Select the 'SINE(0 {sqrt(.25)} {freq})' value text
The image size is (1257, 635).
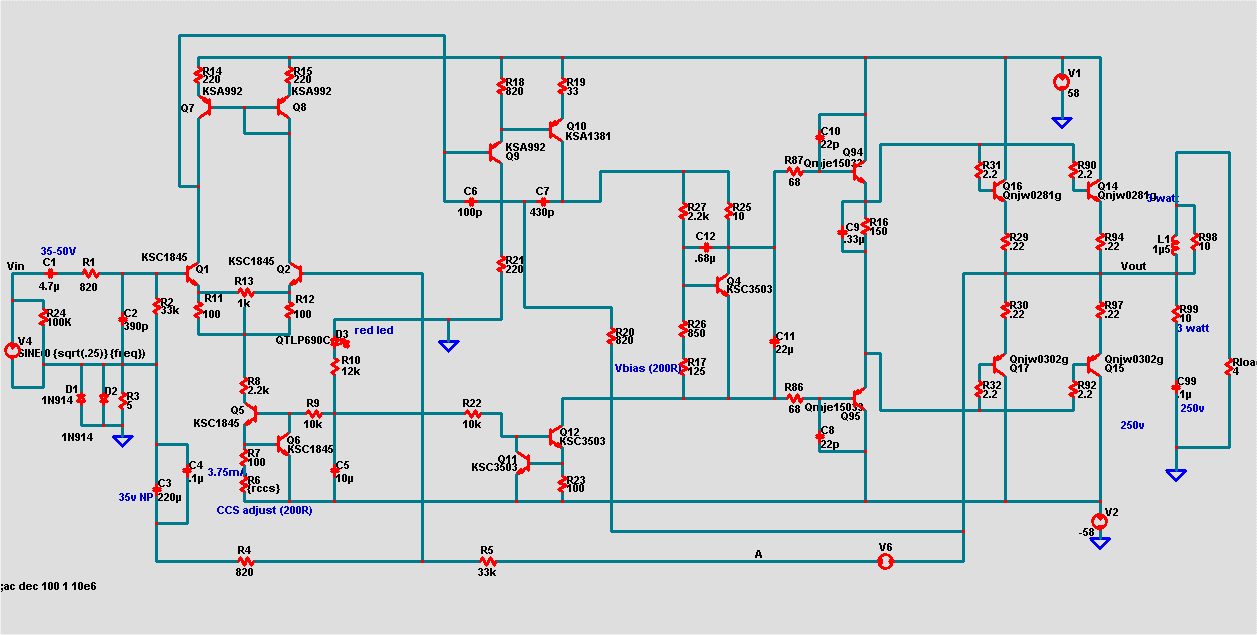pos(80,353)
